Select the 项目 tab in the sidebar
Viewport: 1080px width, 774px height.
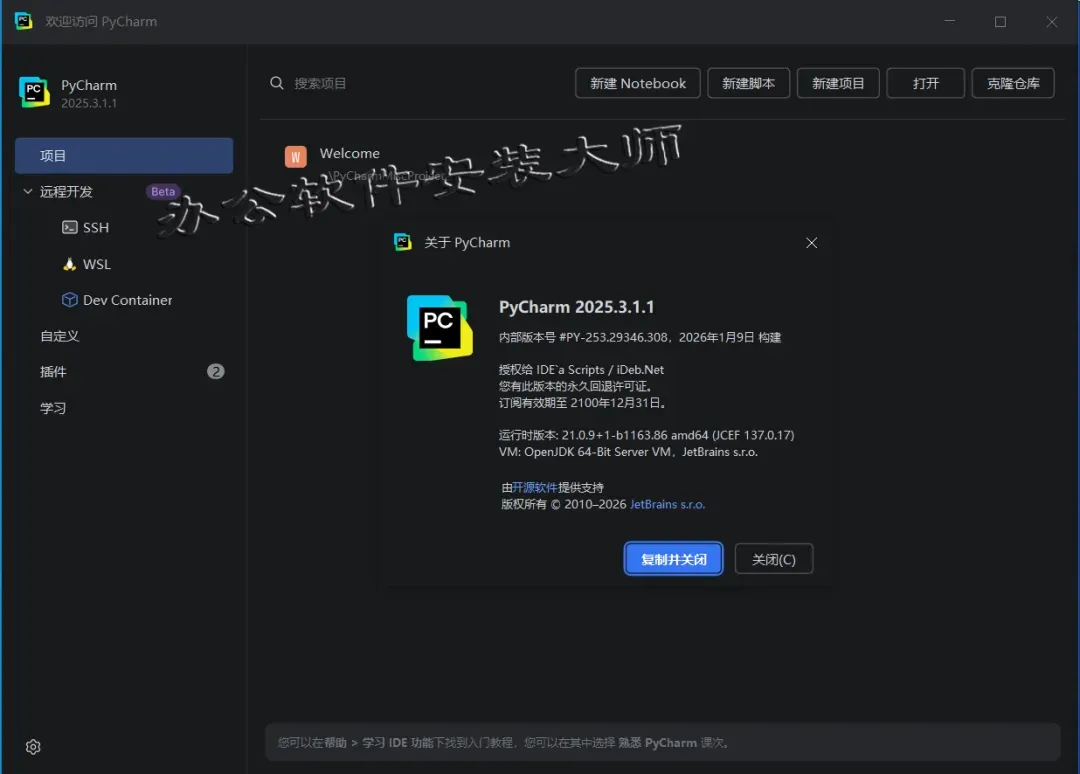[x=124, y=156]
